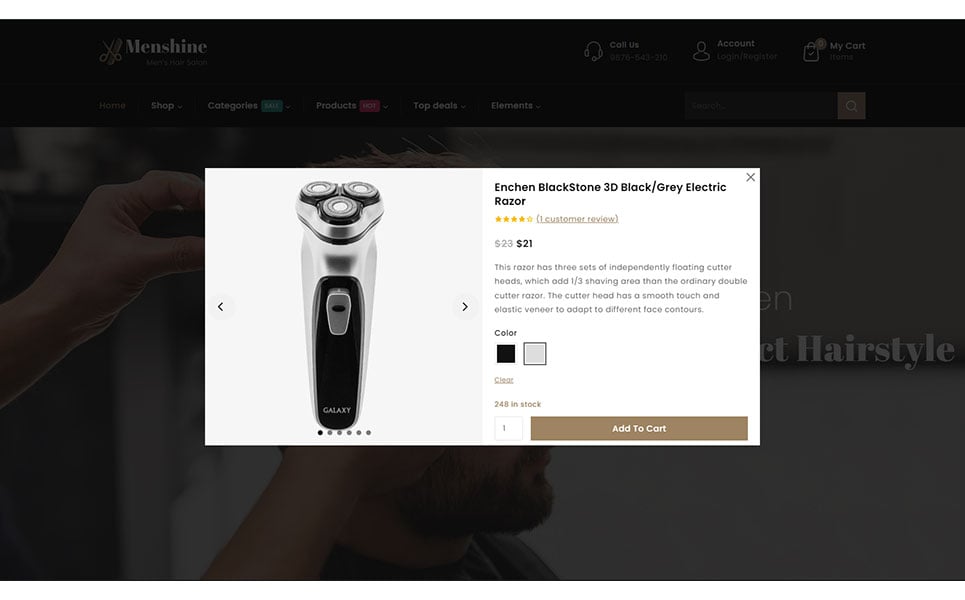This screenshot has width=965, height=600.
Task: Open the 1 customer review link
Action: coord(577,219)
